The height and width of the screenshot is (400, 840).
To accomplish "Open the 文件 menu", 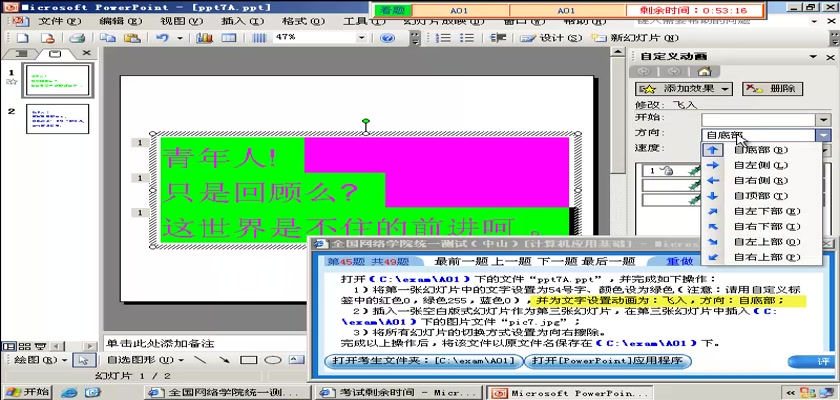I will click(x=59, y=21).
